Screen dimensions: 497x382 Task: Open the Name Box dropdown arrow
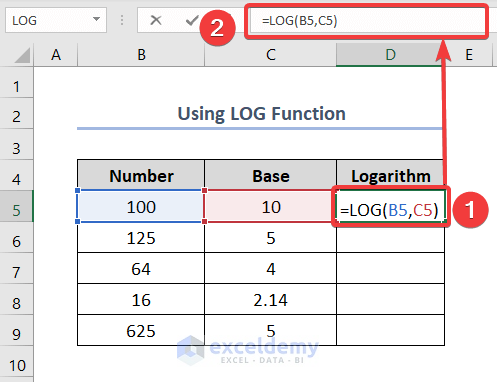[x=96, y=19]
